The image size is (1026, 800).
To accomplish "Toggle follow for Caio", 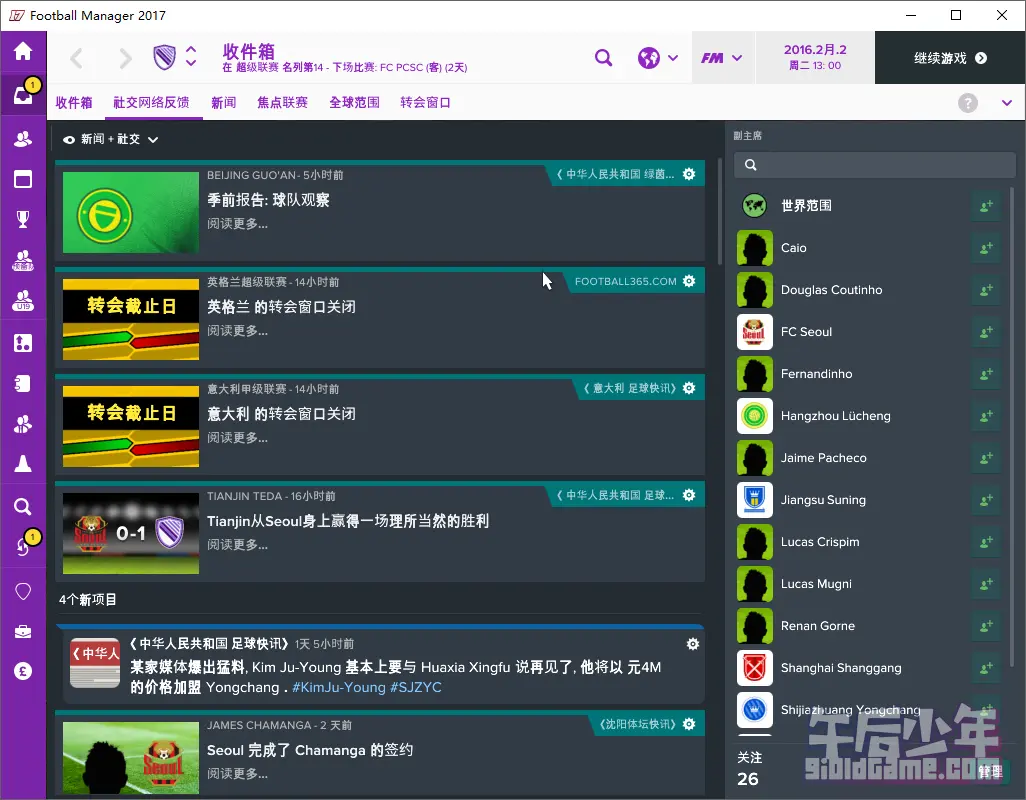I will pos(986,248).
